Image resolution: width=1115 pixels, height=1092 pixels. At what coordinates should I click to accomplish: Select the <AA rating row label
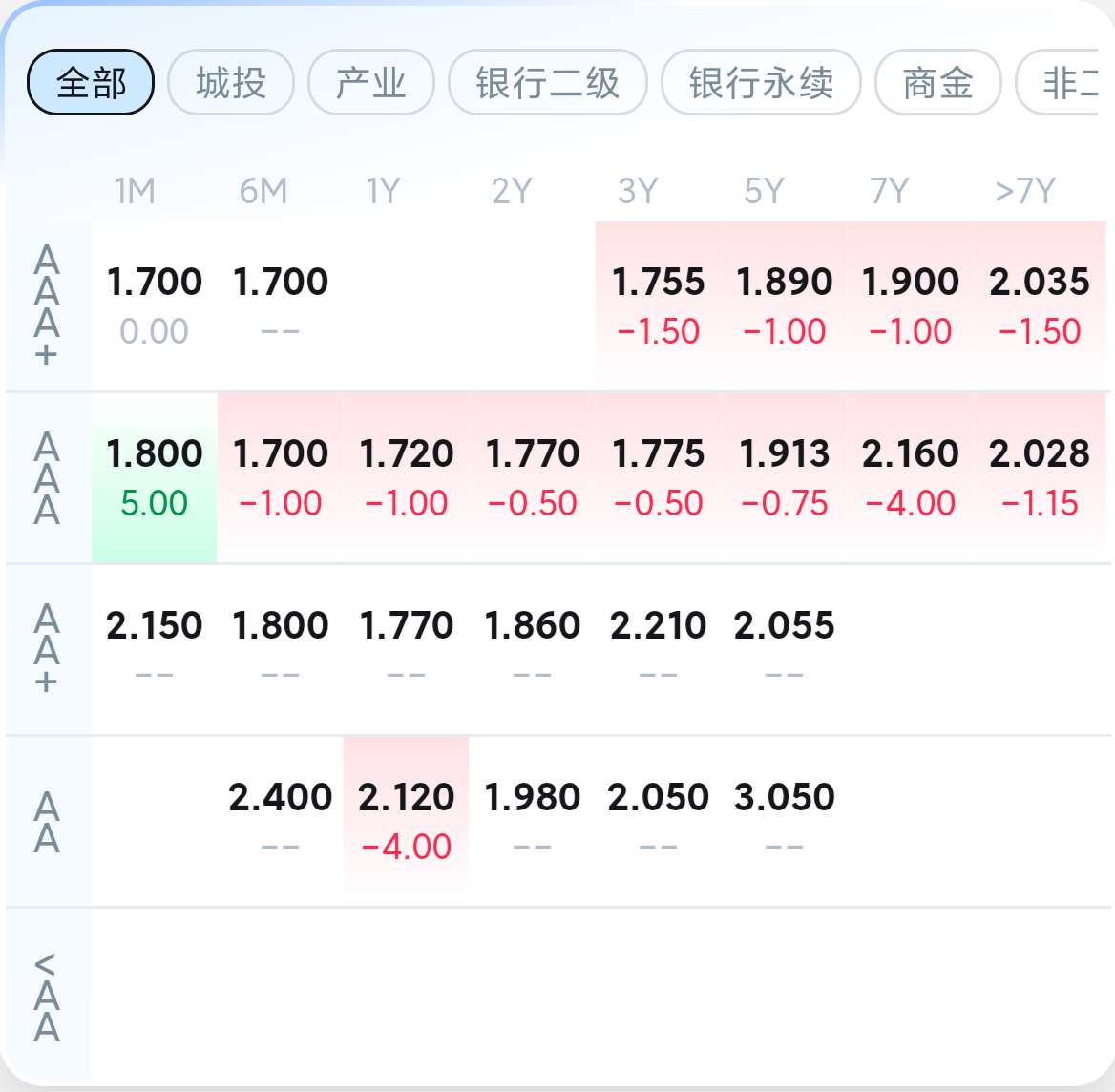(47, 997)
